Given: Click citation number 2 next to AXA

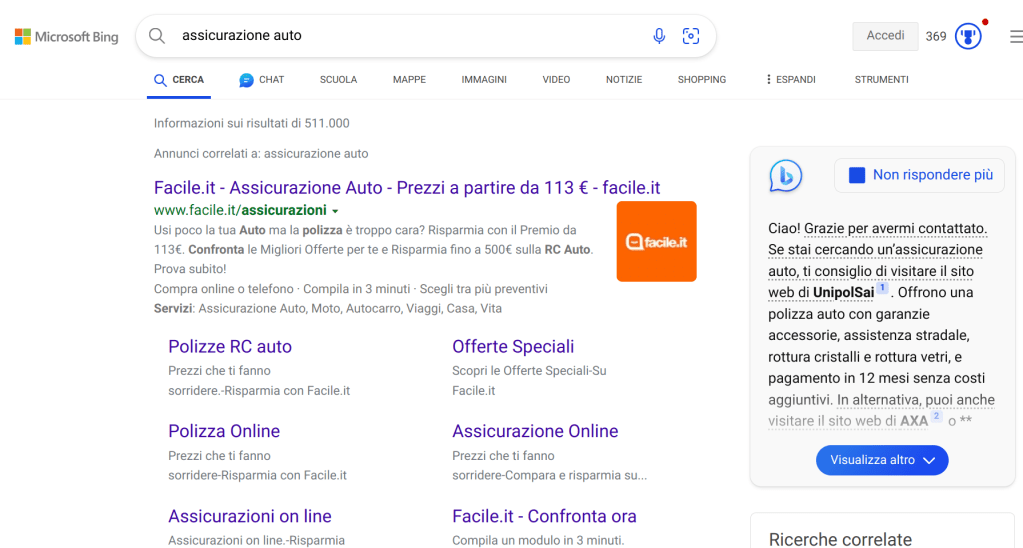Looking at the screenshot, I should tap(936, 416).
